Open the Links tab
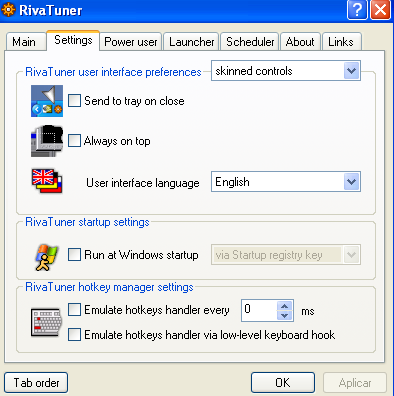This screenshot has height=396, width=394. point(341,42)
